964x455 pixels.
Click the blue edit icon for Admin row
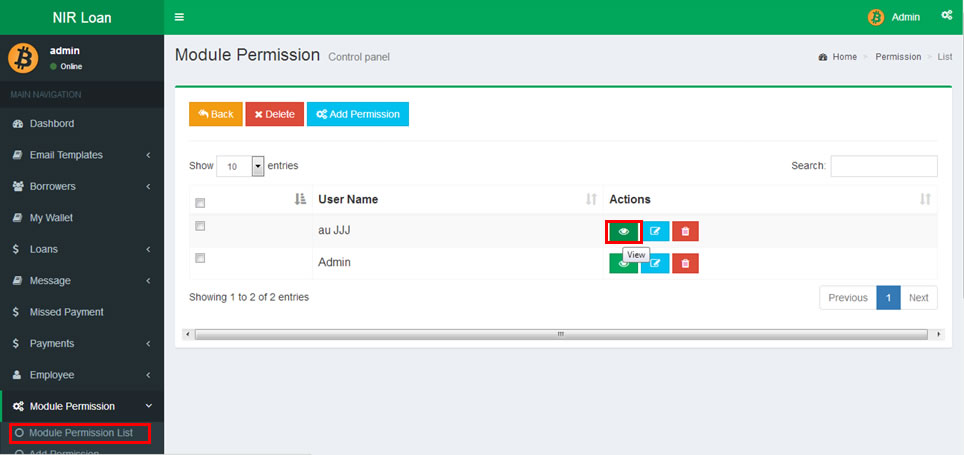(x=655, y=263)
